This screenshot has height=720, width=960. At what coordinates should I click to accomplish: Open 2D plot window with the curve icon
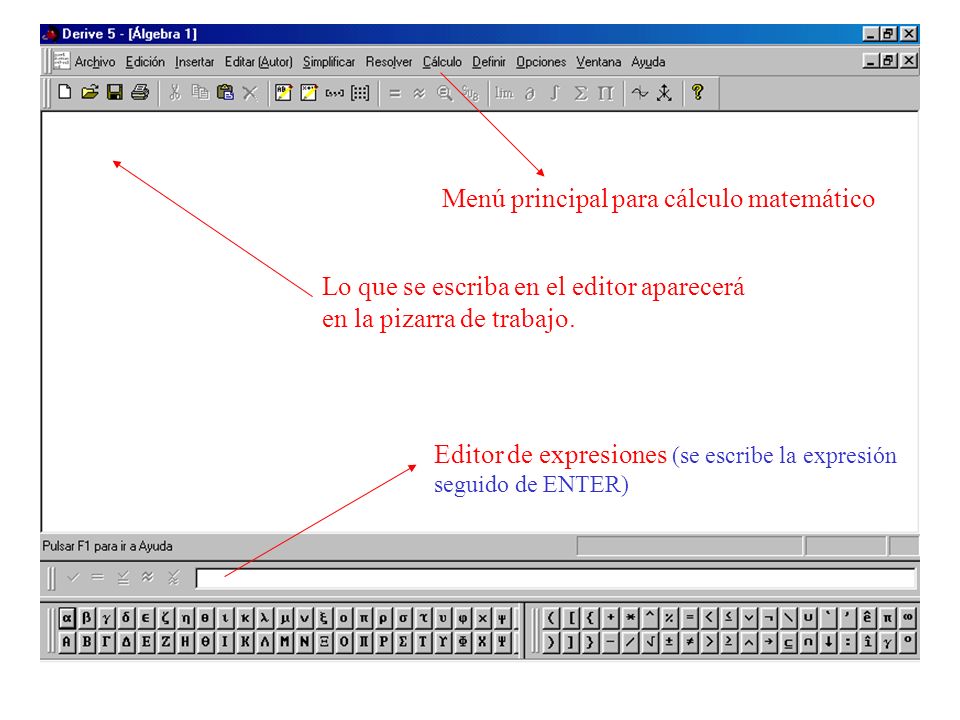pyautogui.click(x=640, y=93)
